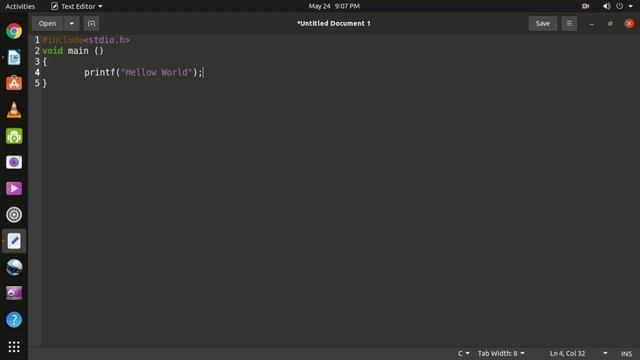Change language from C dropdown
The height and width of the screenshot is (360, 640).
[x=463, y=353]
